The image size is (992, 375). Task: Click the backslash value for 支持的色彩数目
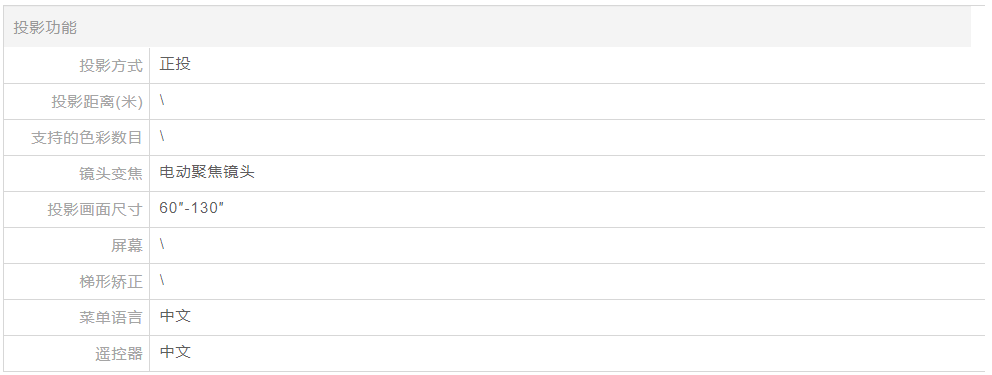163,136
